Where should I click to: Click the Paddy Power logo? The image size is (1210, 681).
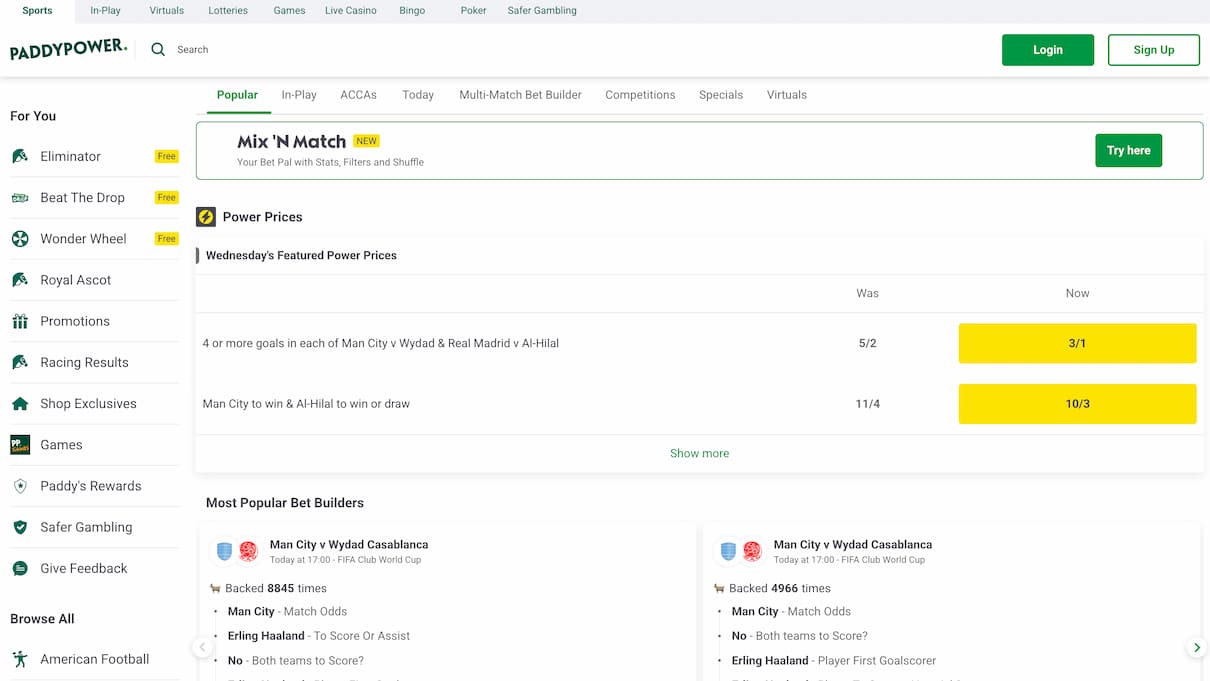pos(68,49)
